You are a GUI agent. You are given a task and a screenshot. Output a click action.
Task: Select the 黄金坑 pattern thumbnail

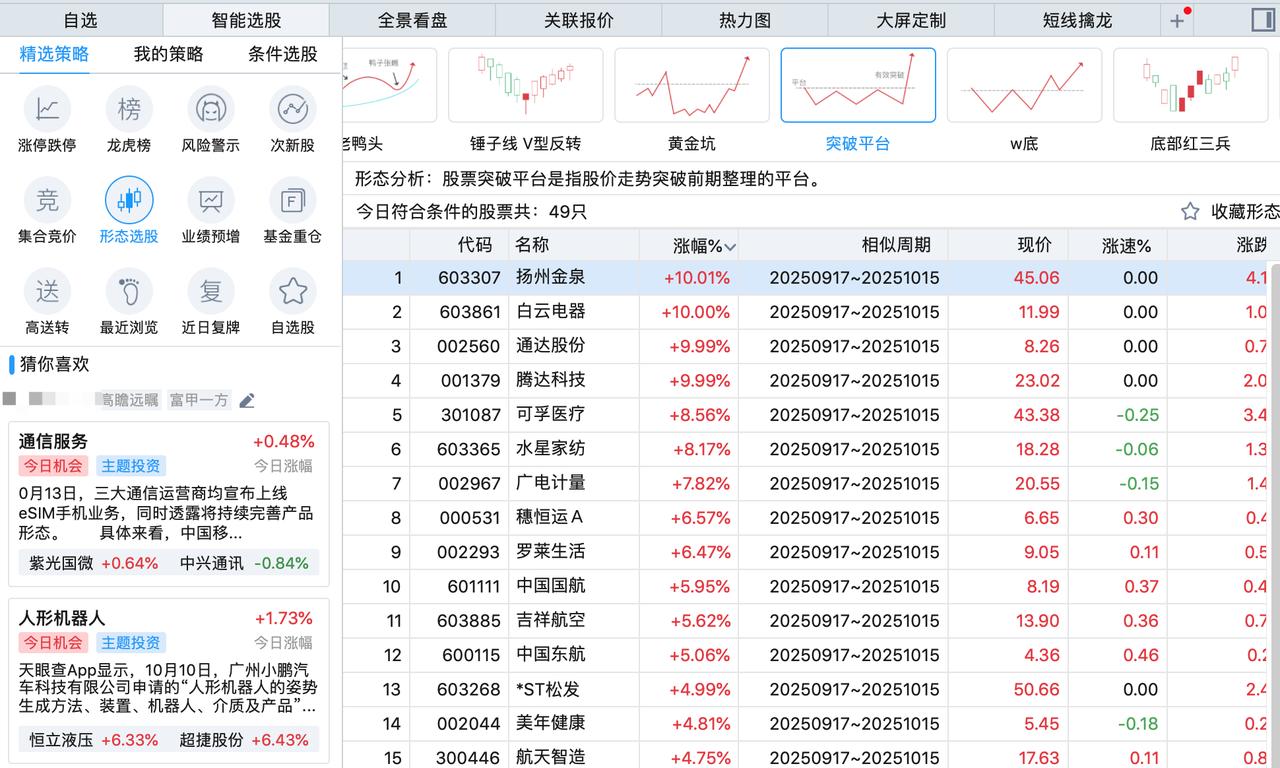691,85
